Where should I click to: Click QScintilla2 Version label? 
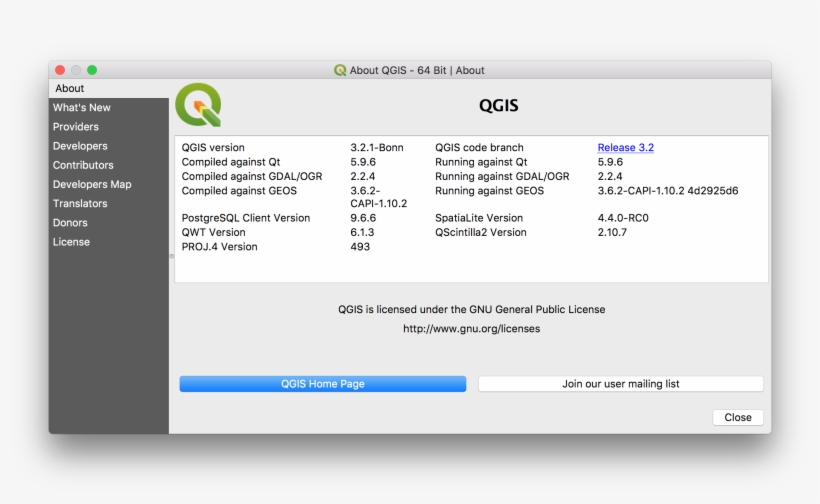point(481,232)
